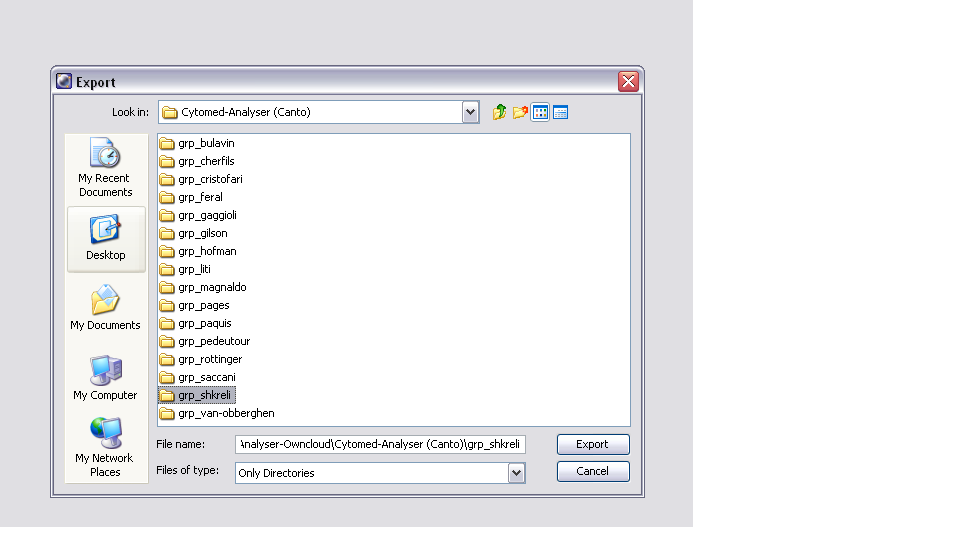The image size is (960, 540).
Task: Close the Export dialog window
Action: 628,82
